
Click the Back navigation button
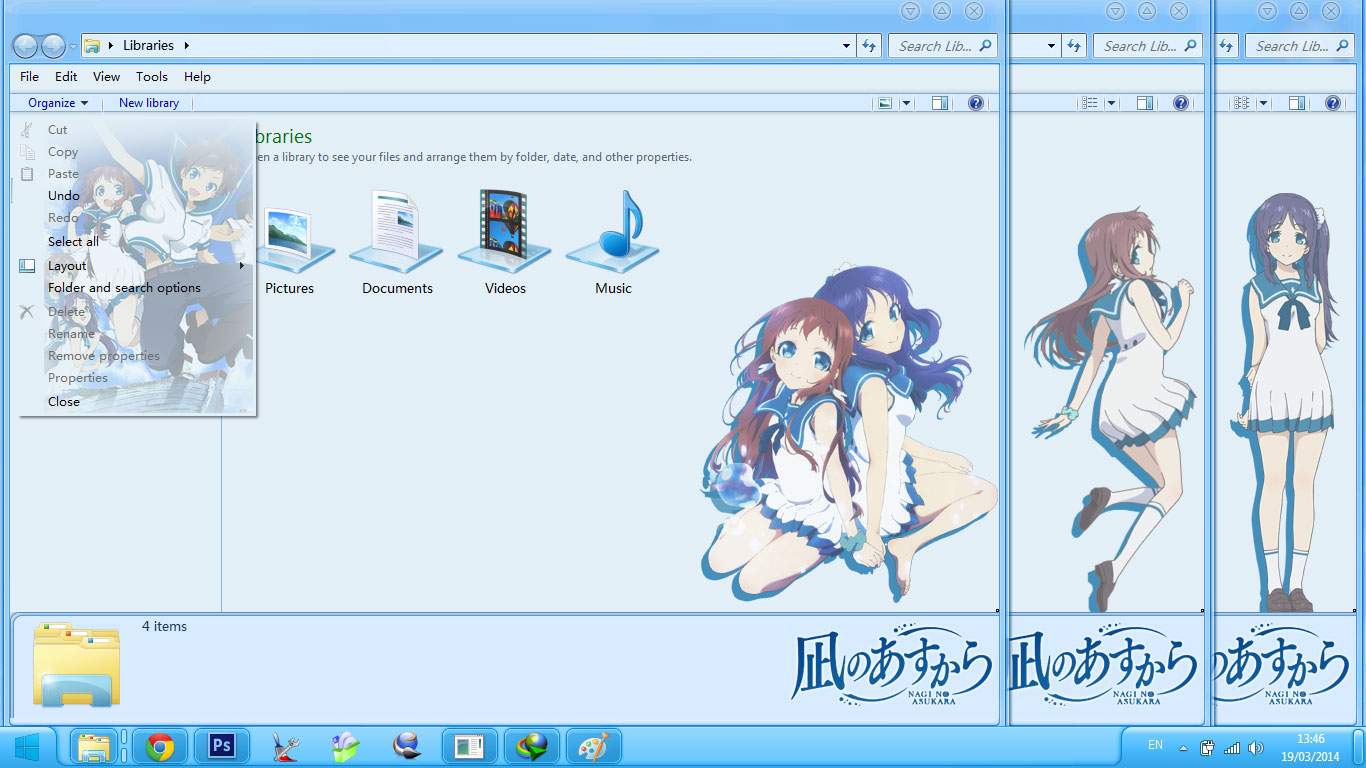point(25,45)
